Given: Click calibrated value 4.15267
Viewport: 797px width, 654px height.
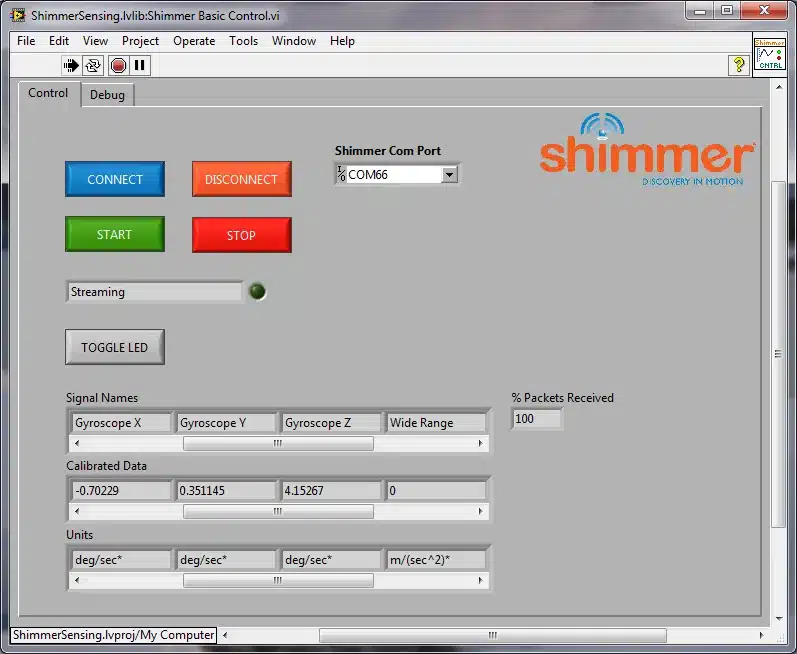Looking at the screenshot, I should [x=331, y=490].
